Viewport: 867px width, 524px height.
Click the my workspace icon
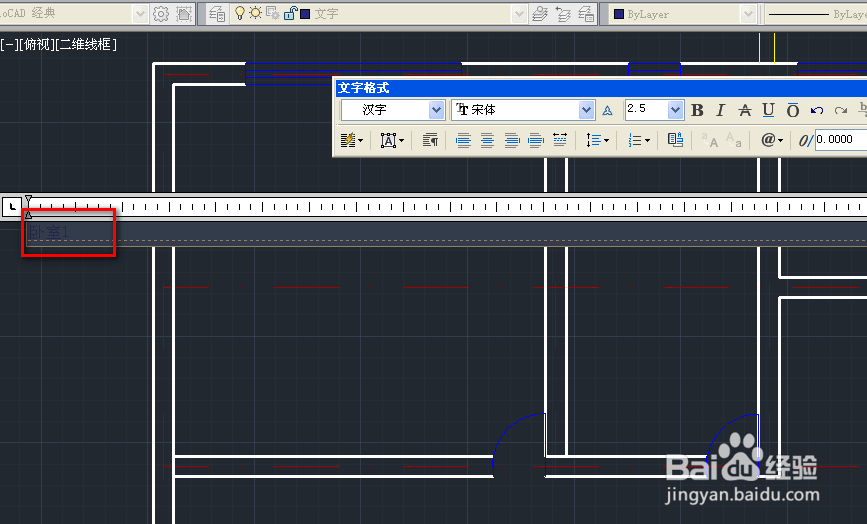tap(184, 14)
